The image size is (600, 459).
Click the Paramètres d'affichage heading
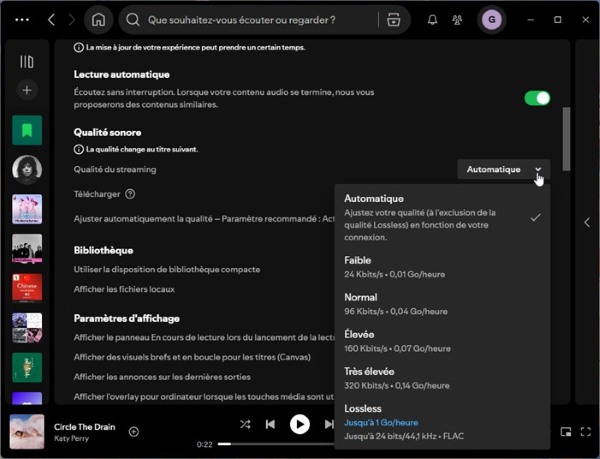[x=127, y=318]
